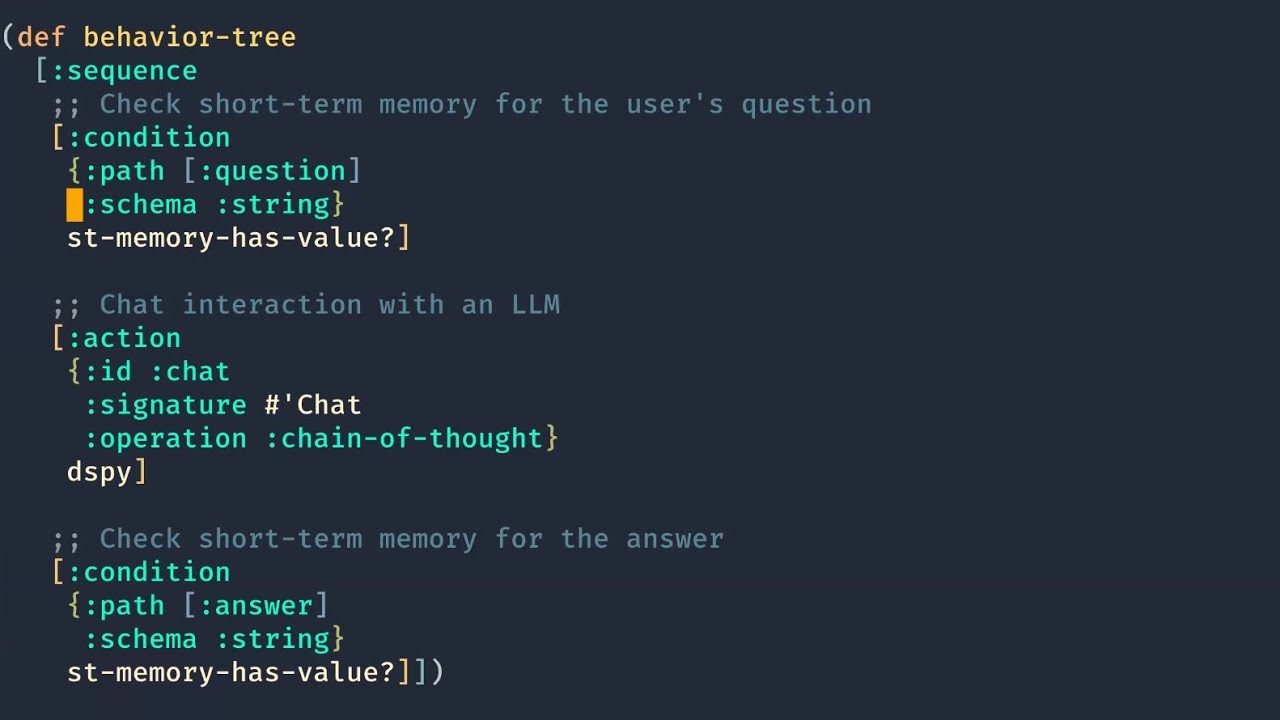
Task: Click the "Chat interaction with an LLM" comment
Action: (x=329, y=305)
